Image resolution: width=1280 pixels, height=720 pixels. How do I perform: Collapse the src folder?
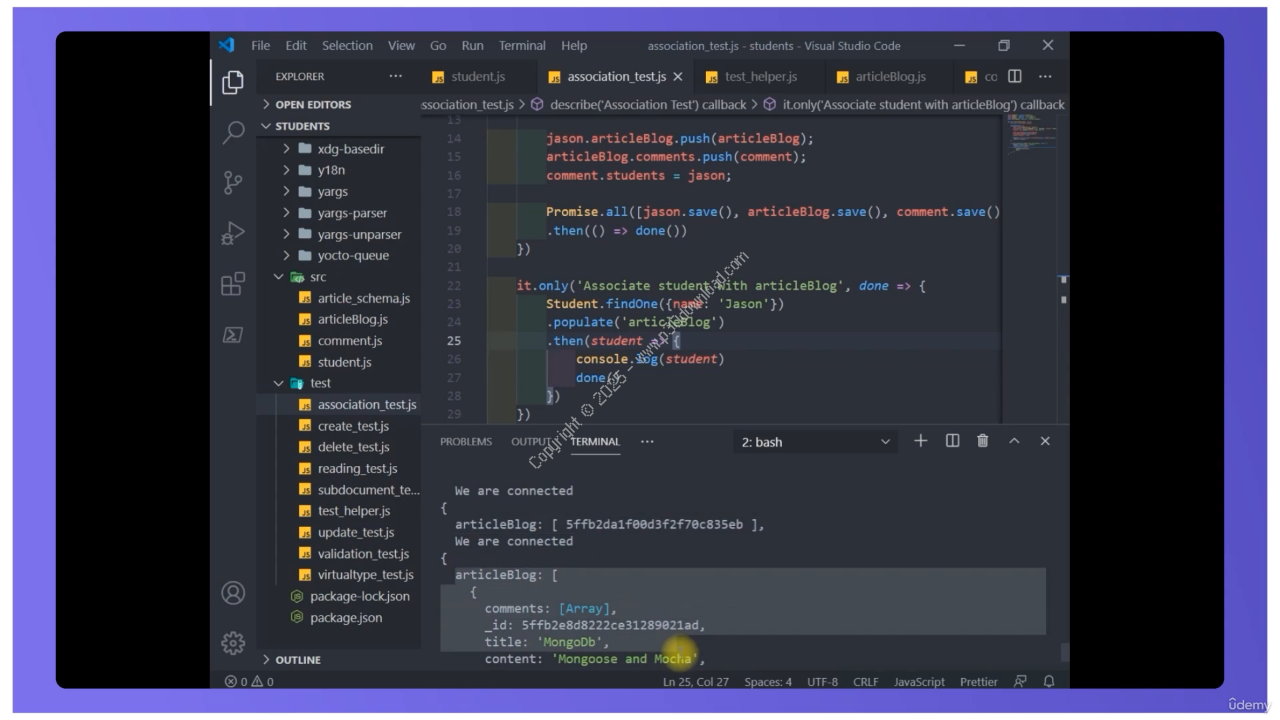(x=318, y=277)
